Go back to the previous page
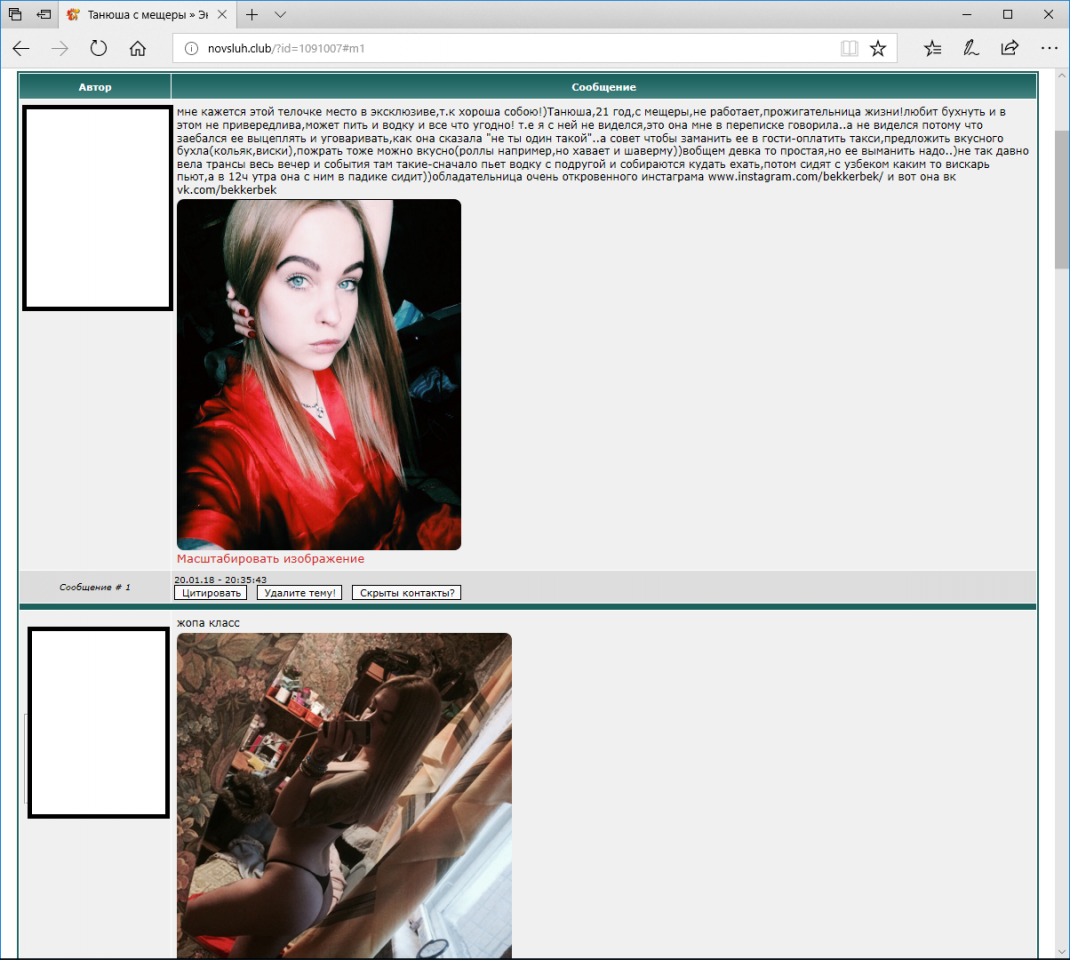 (x=21, y=48)
